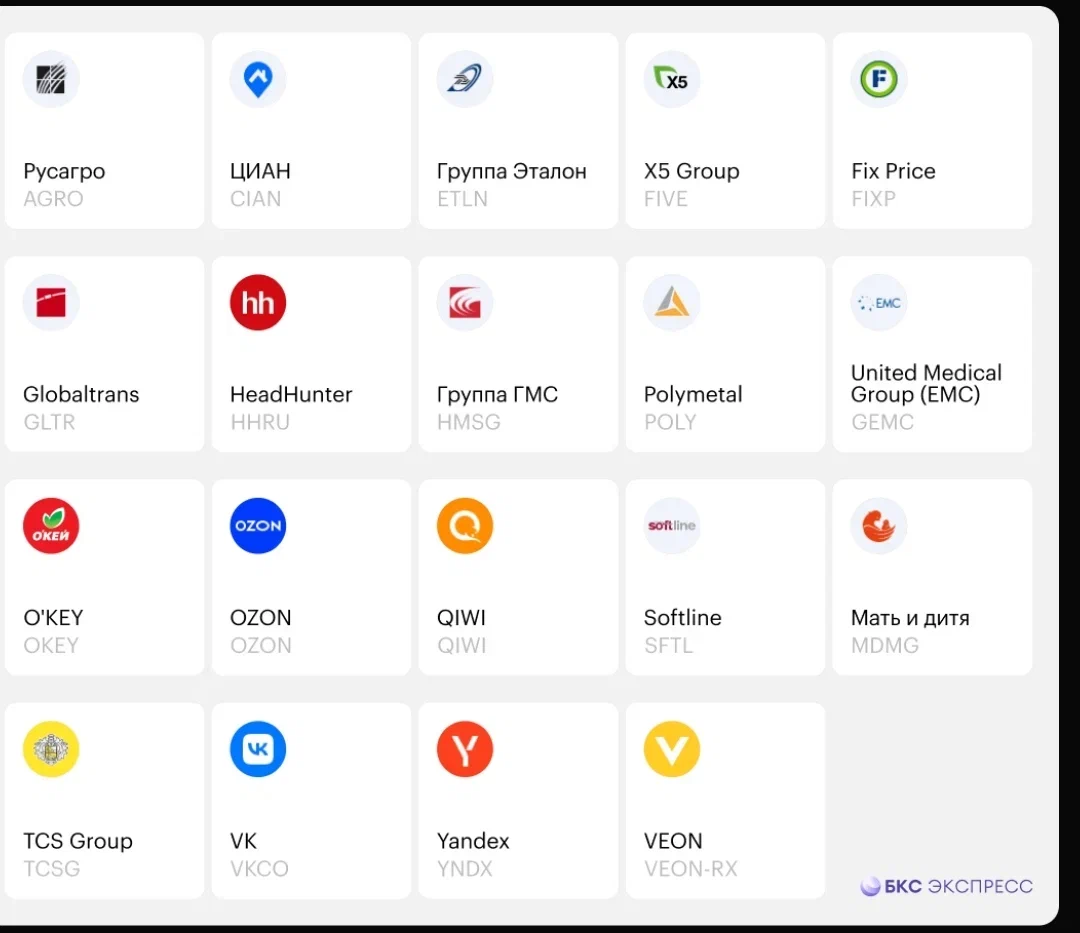The height and width of the screenshot is (933, 1080).
Task: Click the Мать и дитя logo
Action: (879, 526)
